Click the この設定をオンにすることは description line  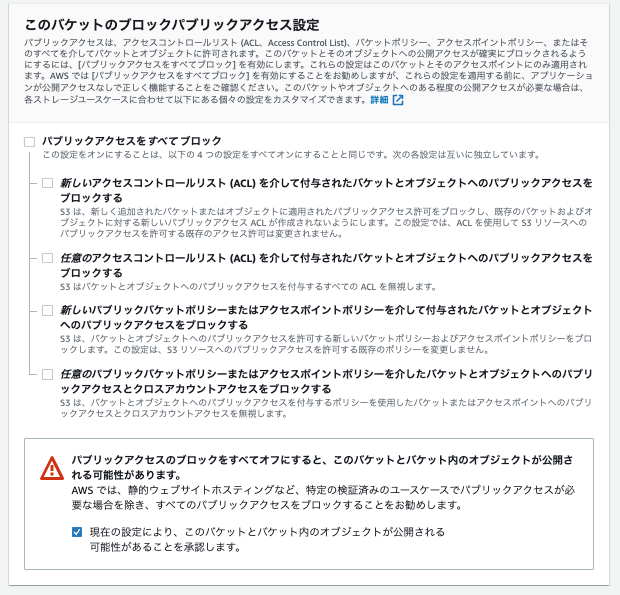[291, 155]
